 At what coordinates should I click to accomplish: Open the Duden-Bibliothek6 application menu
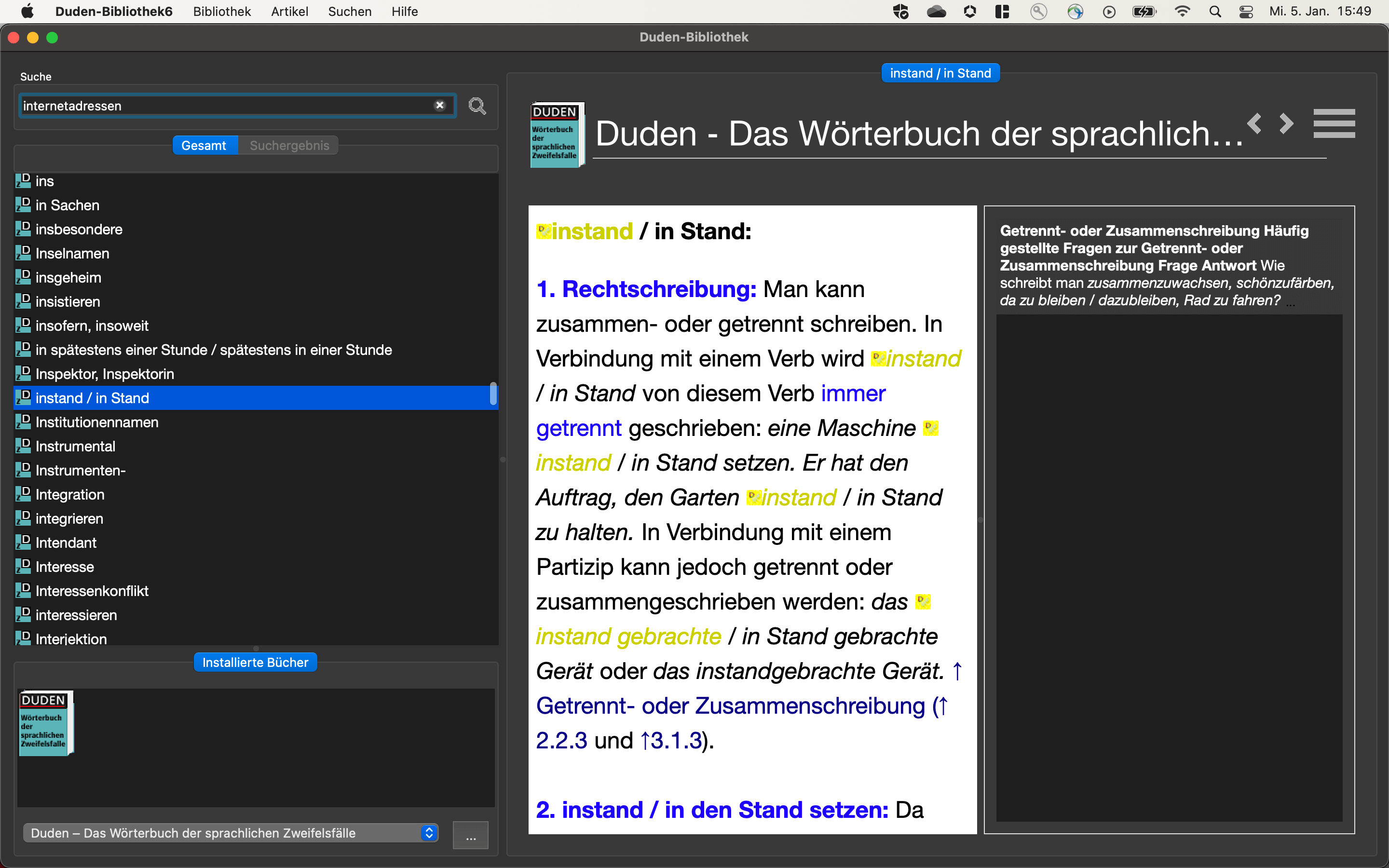click(114, 12)
